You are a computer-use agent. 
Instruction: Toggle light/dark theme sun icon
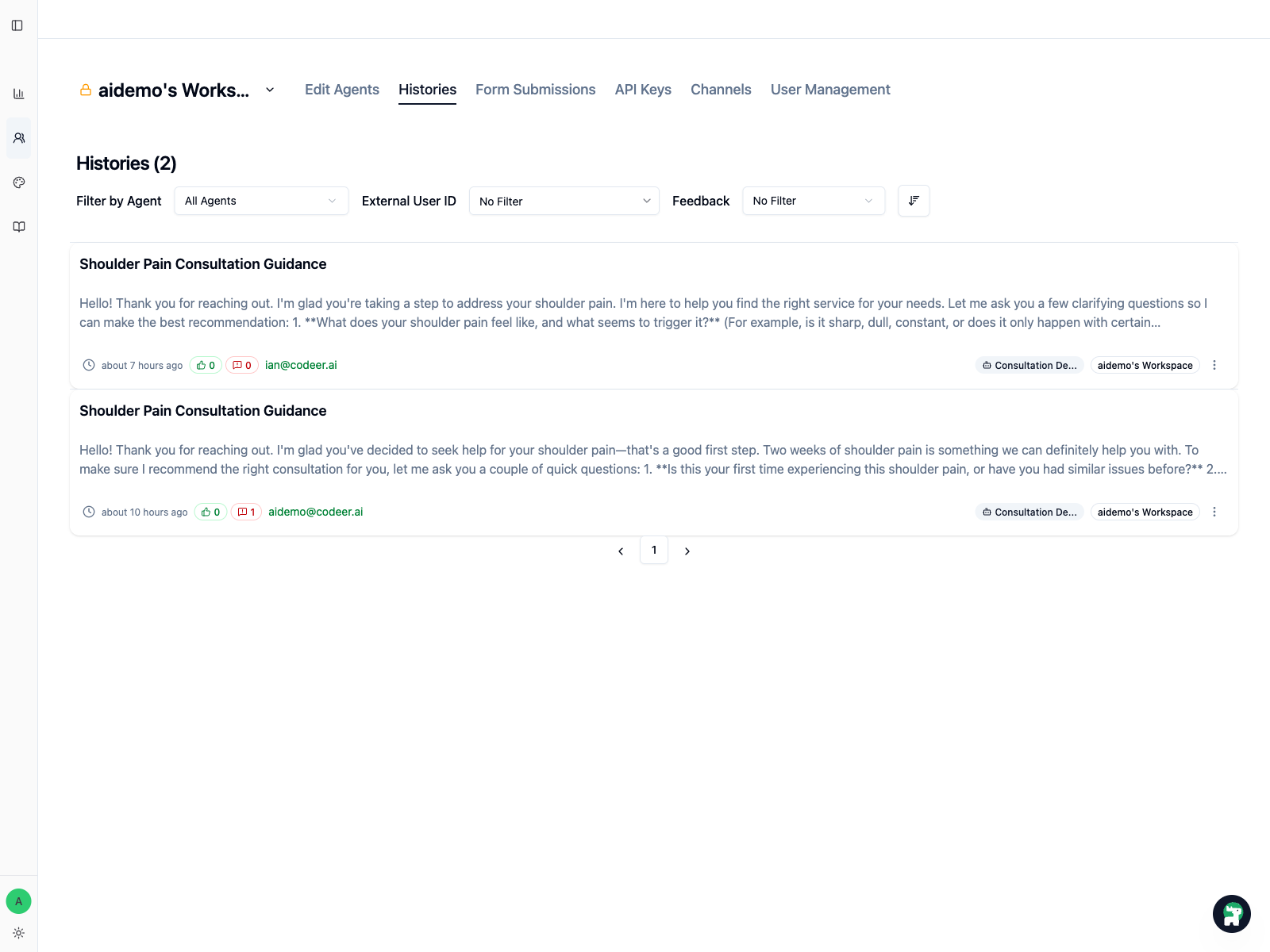point(19,933)
